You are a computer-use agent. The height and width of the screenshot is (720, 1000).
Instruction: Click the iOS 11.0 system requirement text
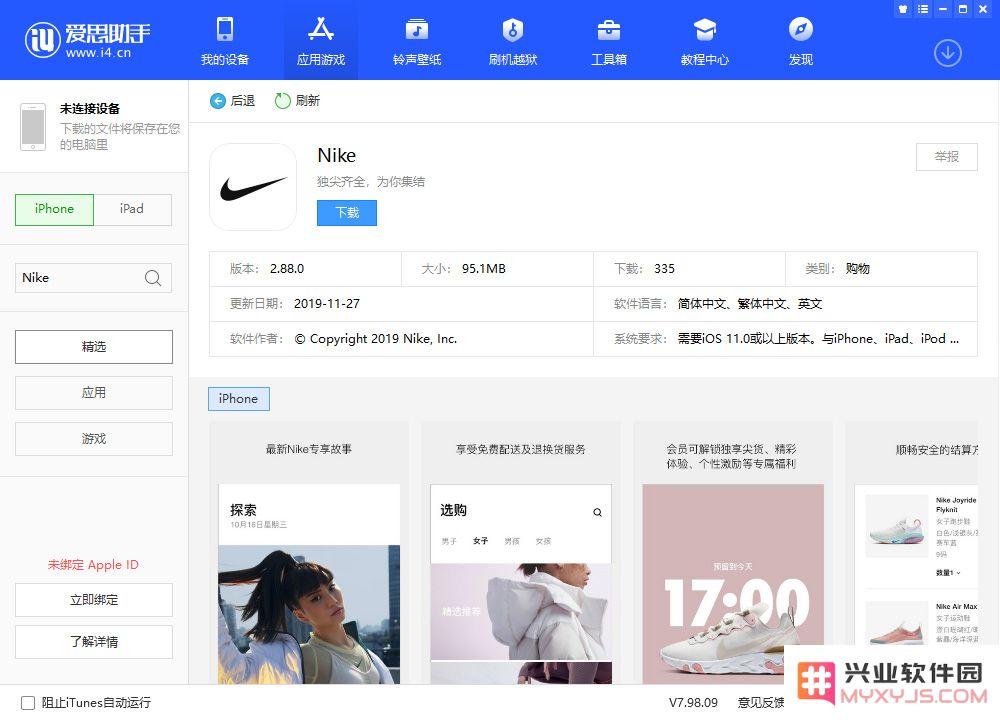pos(818,339)
